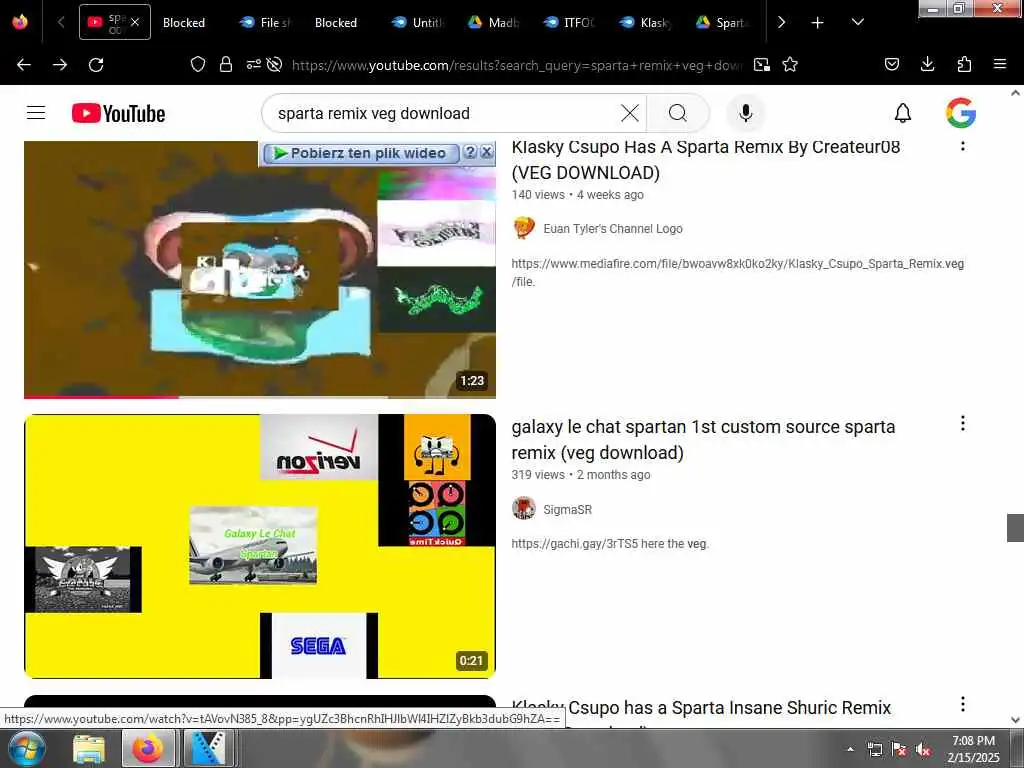Click Euan Tyler's channel avatar
This screenshot has height=768, width=1024.
tap(524, 229)
